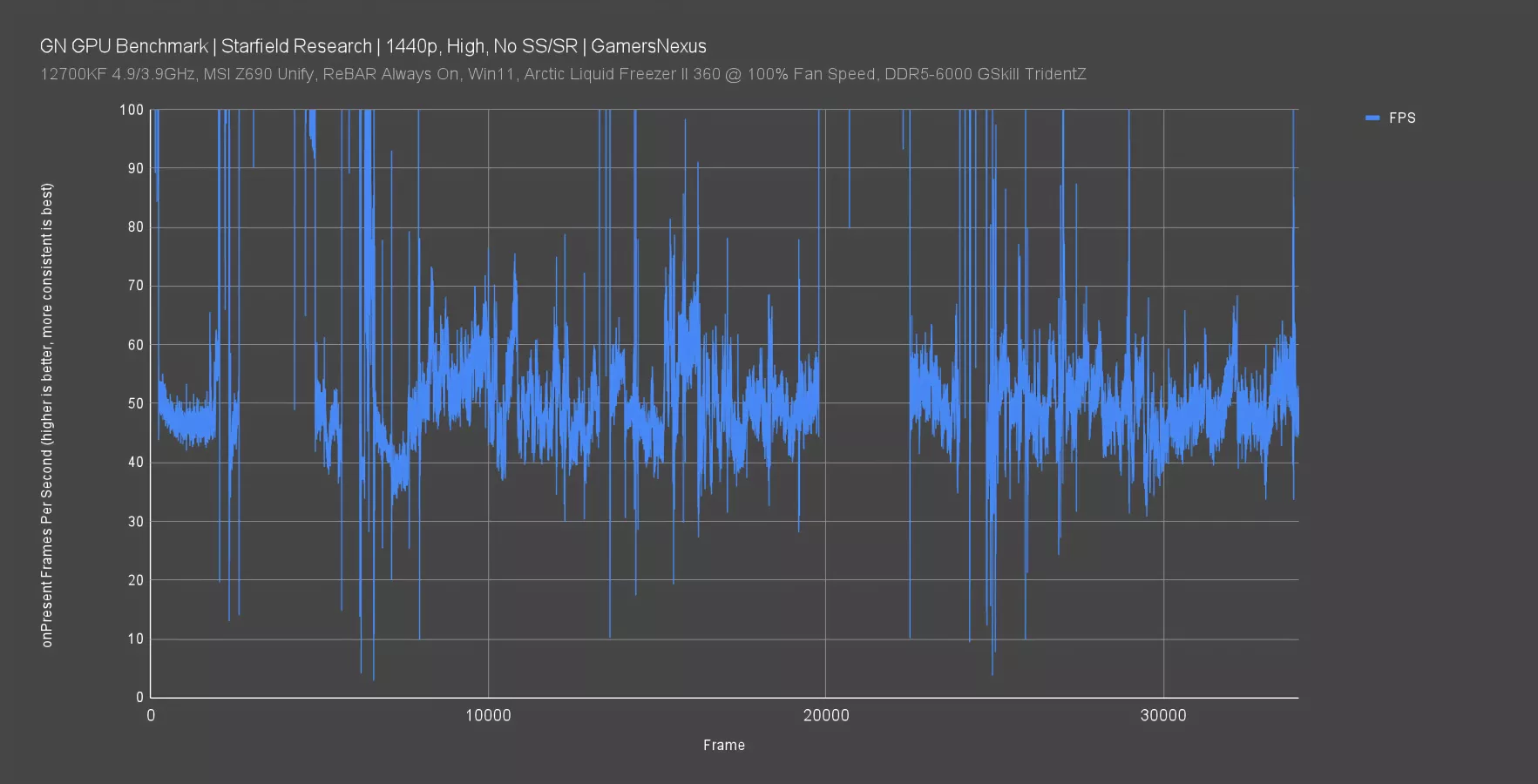
Task: Select the 30 y-axis tick label
Action: pos(135,521)
